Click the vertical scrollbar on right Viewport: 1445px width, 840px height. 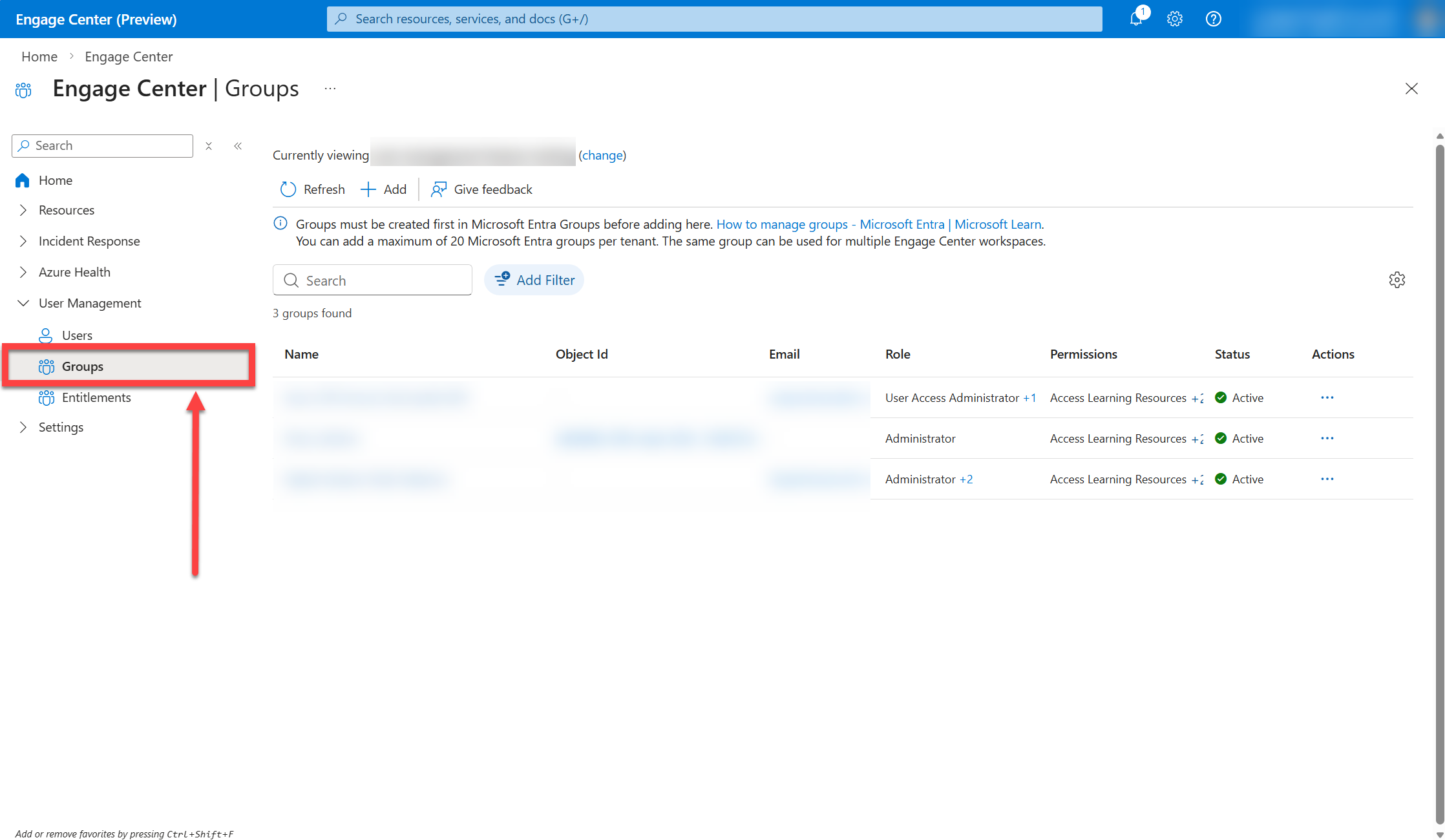click(x=1440, y=485)
